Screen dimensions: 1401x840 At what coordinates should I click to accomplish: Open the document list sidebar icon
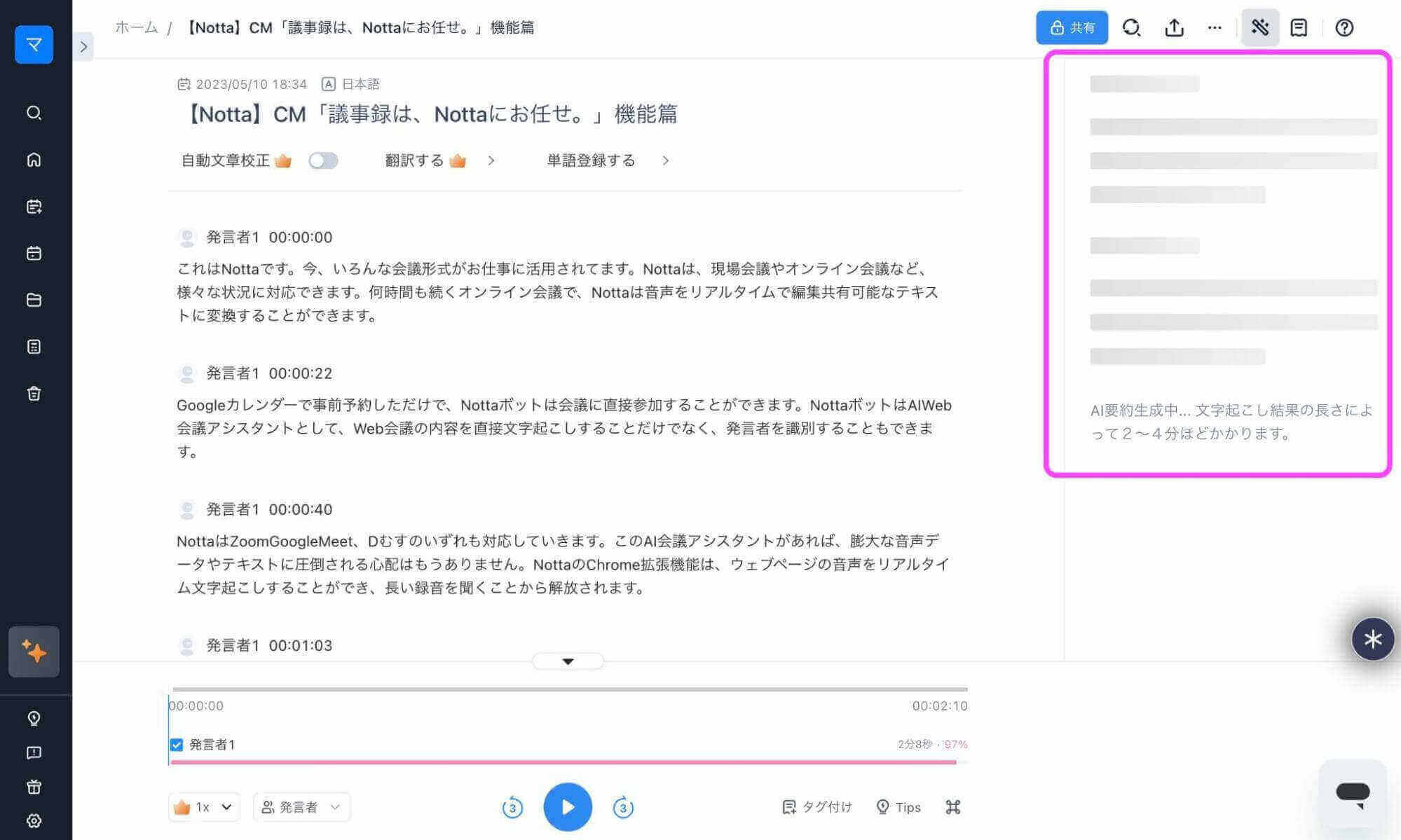pyautogui.click(x=34, y=347)
